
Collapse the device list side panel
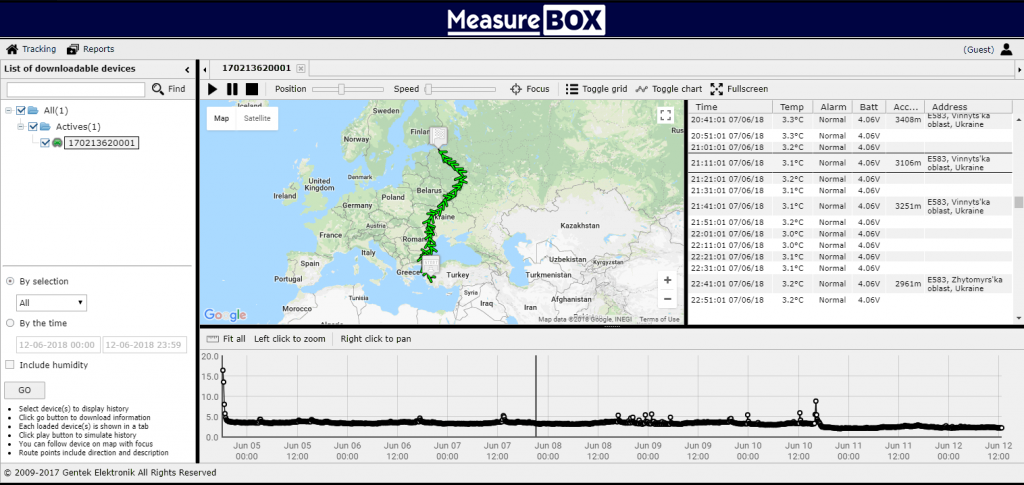pyautogui.click(x=188, y=69)
